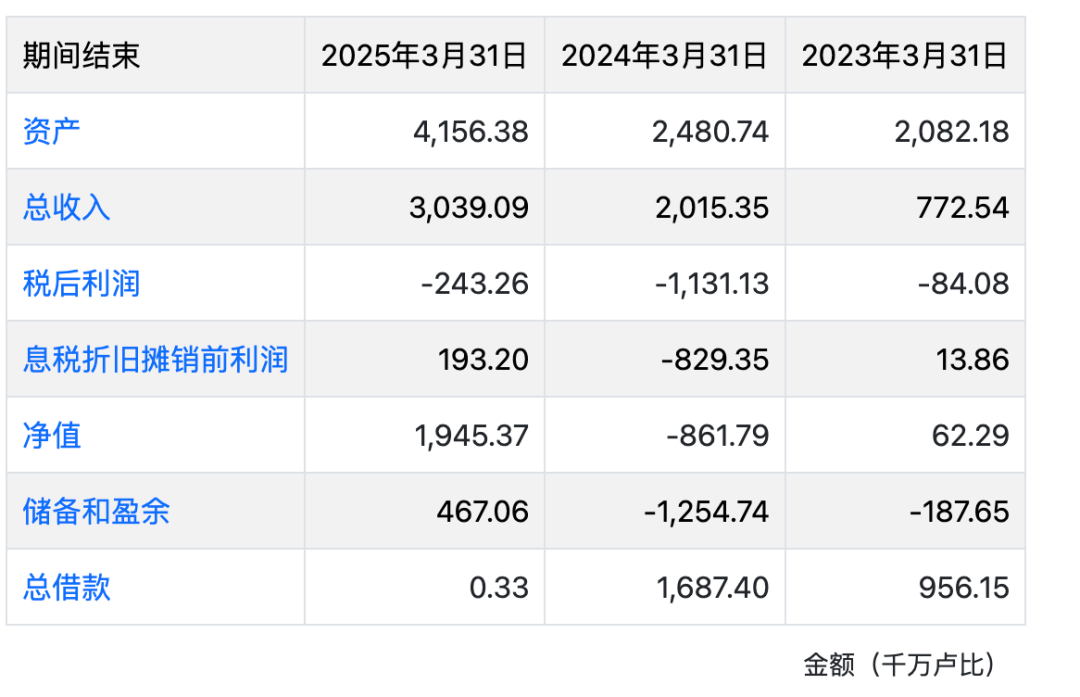1080x697 pixels.
Task: Select the -187.65 reserves cell
Action: (x=959, y=511)
